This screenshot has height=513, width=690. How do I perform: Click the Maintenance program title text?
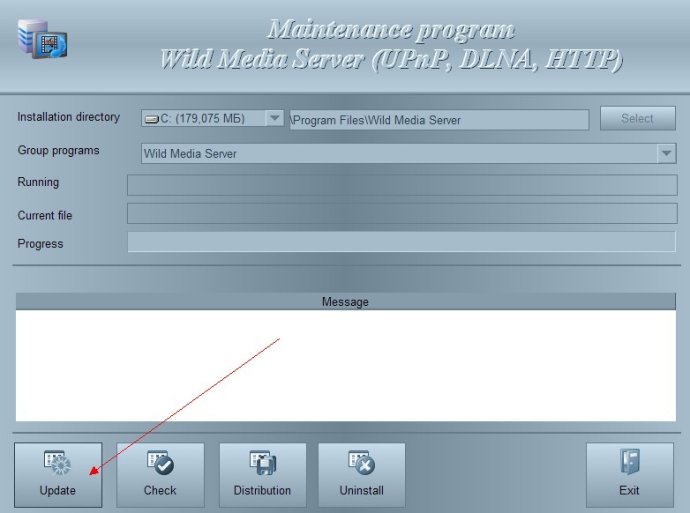[391, 30]
